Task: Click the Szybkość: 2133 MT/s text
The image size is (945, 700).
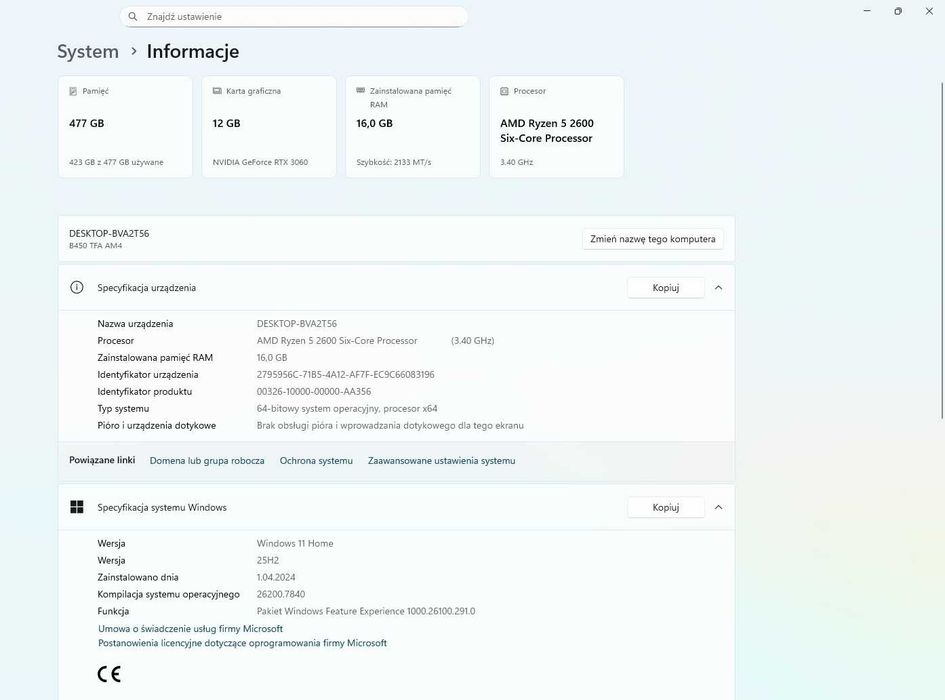Action: [x=394, y=162]
